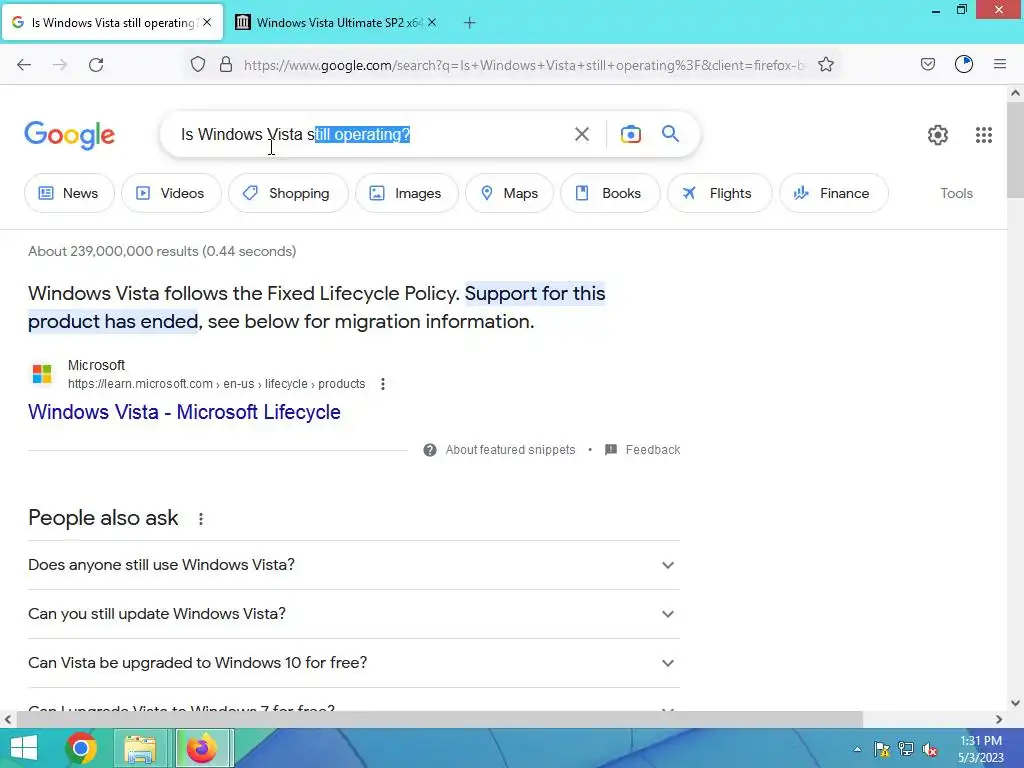Screen dimensions: 1024x768
Task: Filter results by Images
Action: click(407, 193)
